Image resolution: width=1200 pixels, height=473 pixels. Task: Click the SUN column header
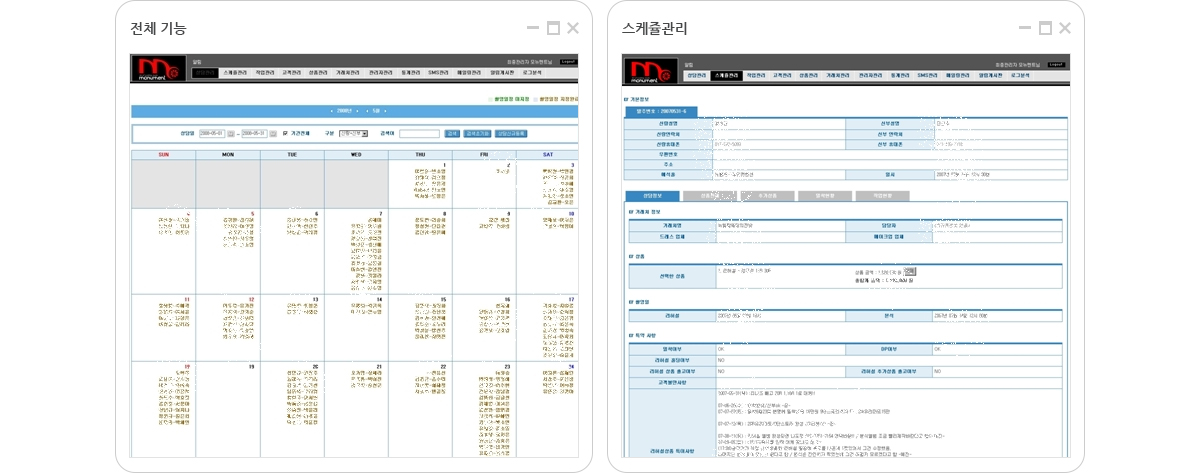[163, 154]
